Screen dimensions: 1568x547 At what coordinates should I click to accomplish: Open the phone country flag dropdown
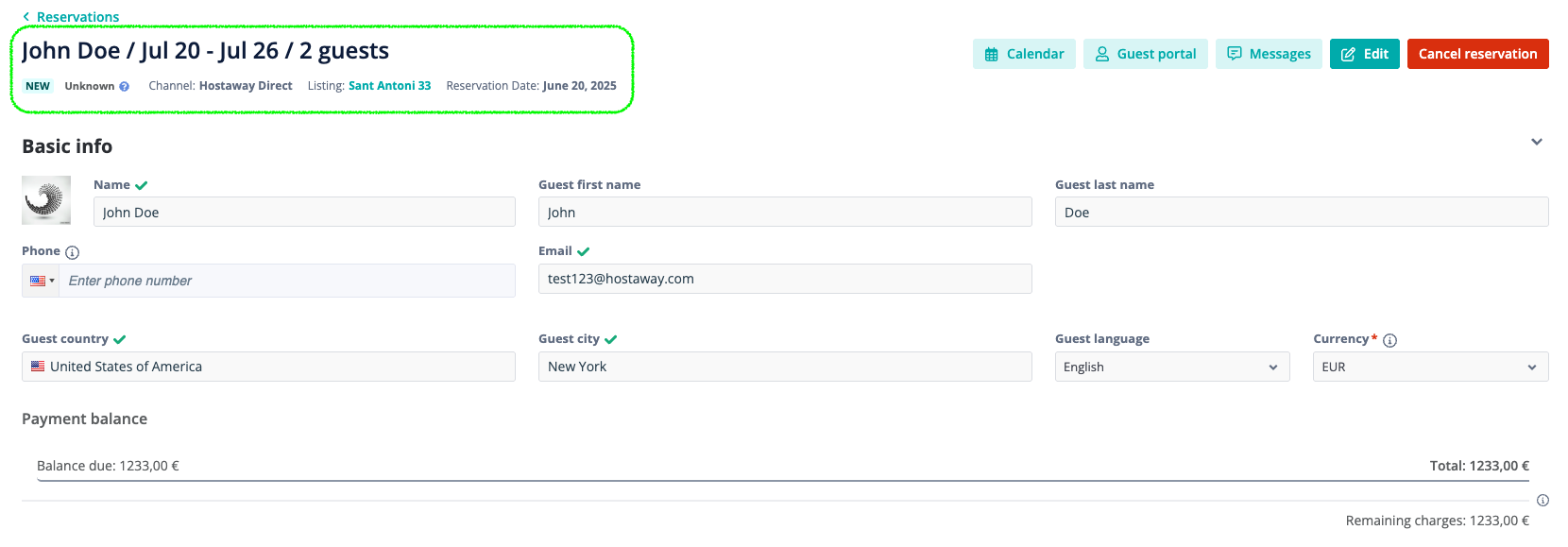tap(42, 281)
